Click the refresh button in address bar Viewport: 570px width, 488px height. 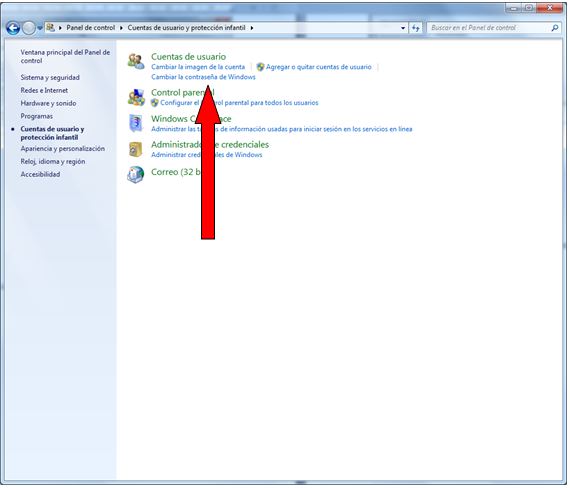click(x=416, y=28)
